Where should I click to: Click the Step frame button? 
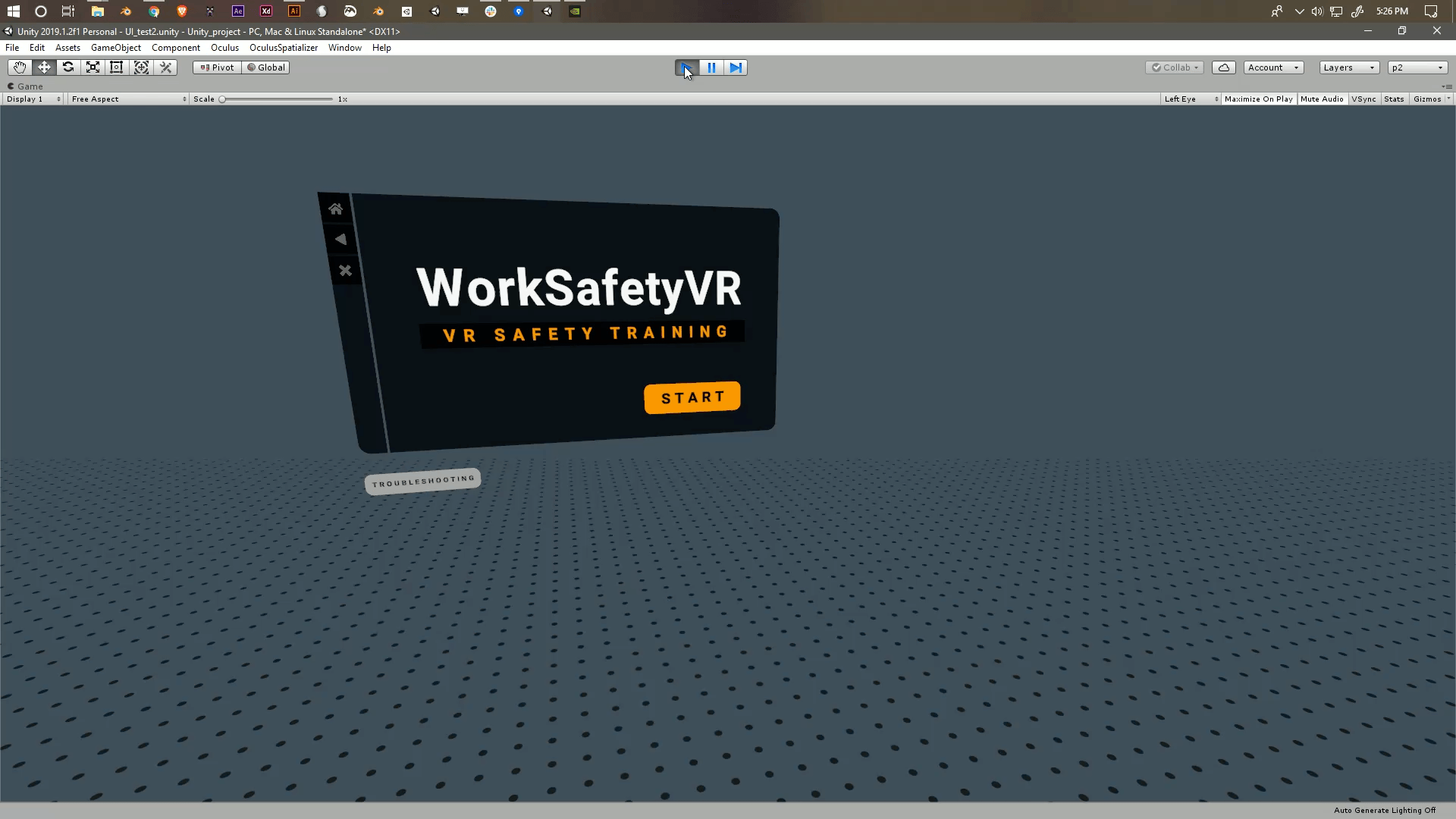[736, 67]
